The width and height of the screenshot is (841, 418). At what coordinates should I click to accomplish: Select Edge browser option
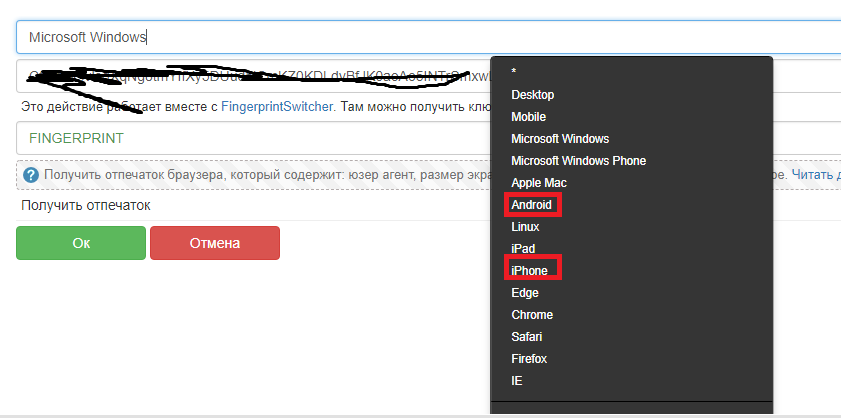pos(525,293)
